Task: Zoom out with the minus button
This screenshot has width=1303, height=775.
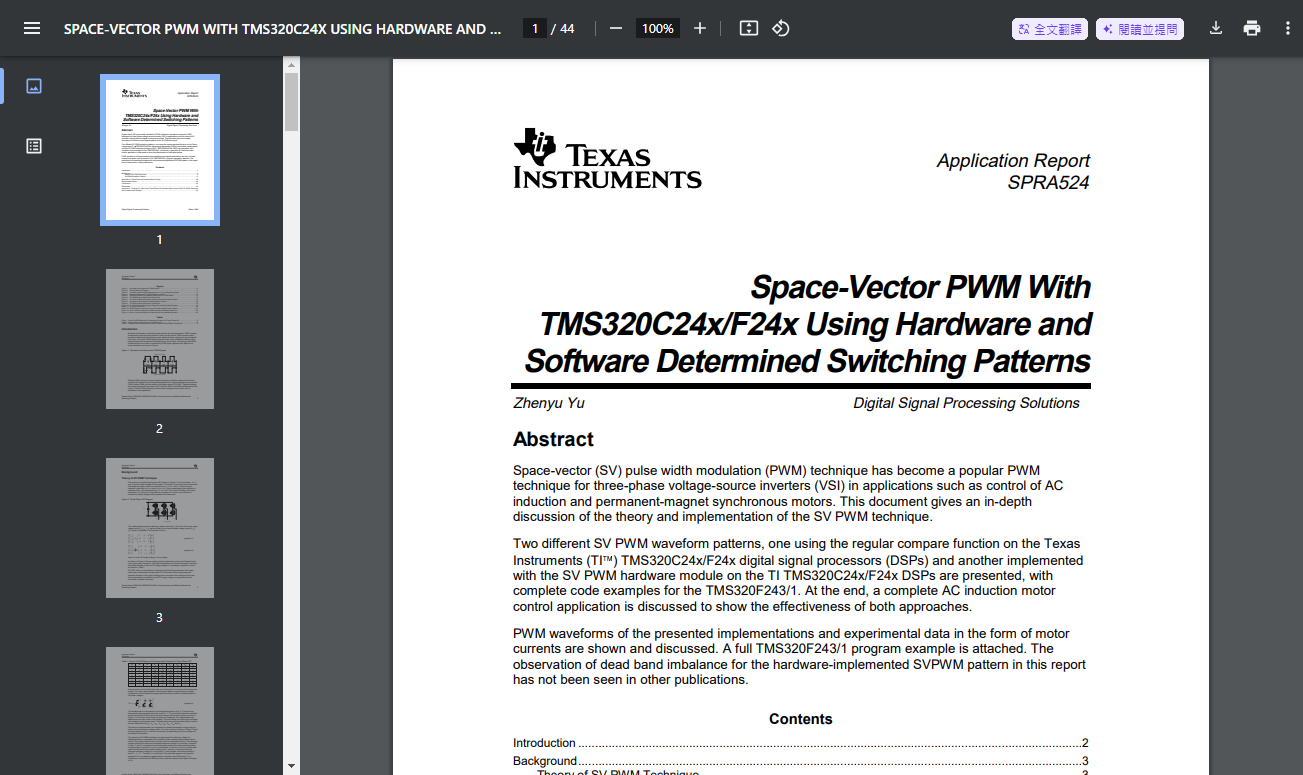Action: click(x=616, y=28)
